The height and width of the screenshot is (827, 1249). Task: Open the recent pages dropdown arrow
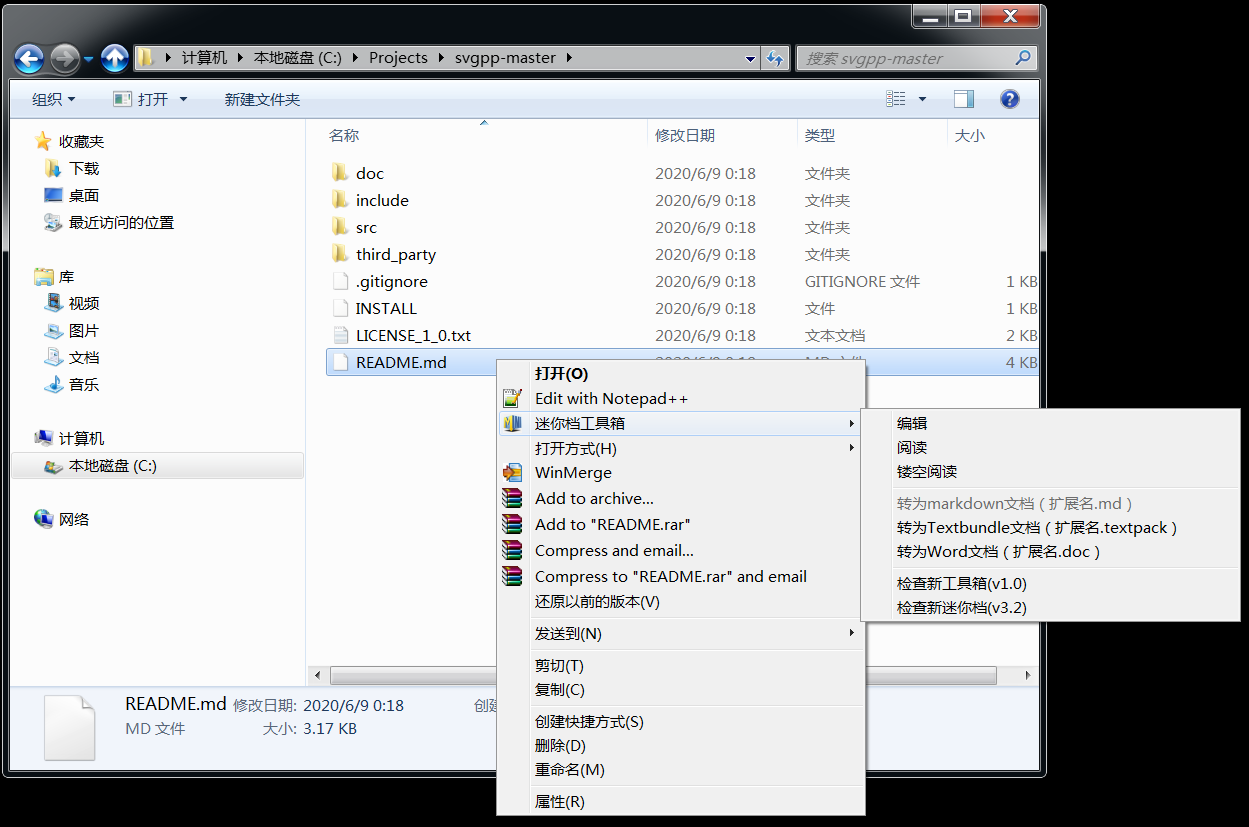[89, 59]
